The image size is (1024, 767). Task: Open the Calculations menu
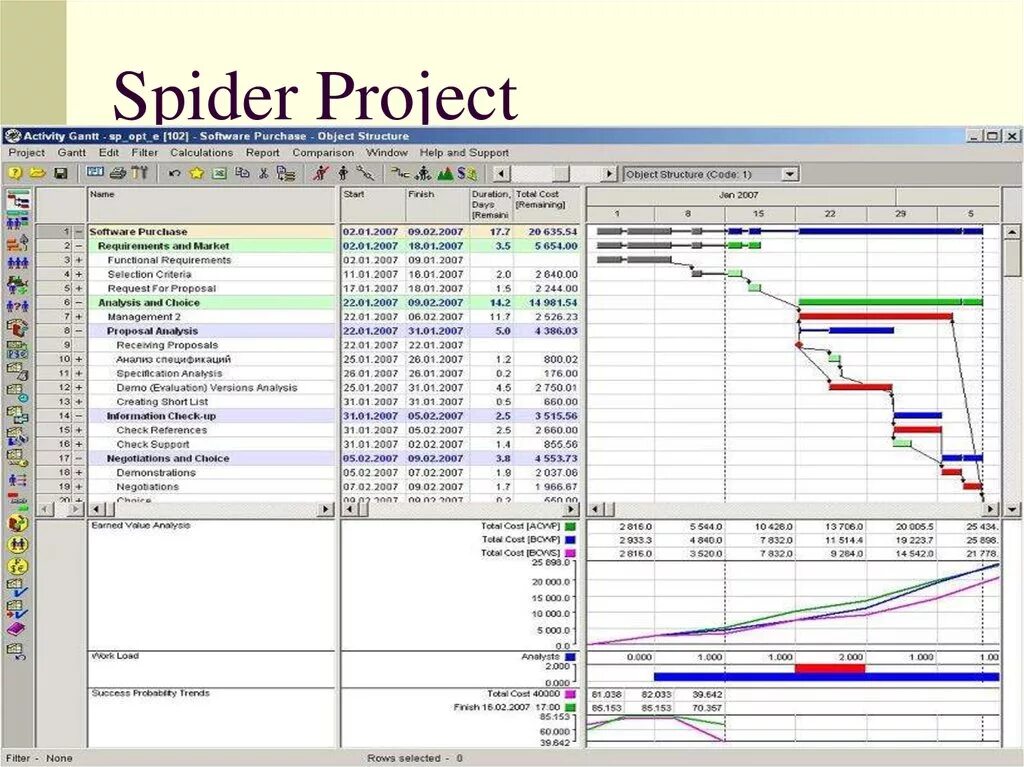click(201, 153)
